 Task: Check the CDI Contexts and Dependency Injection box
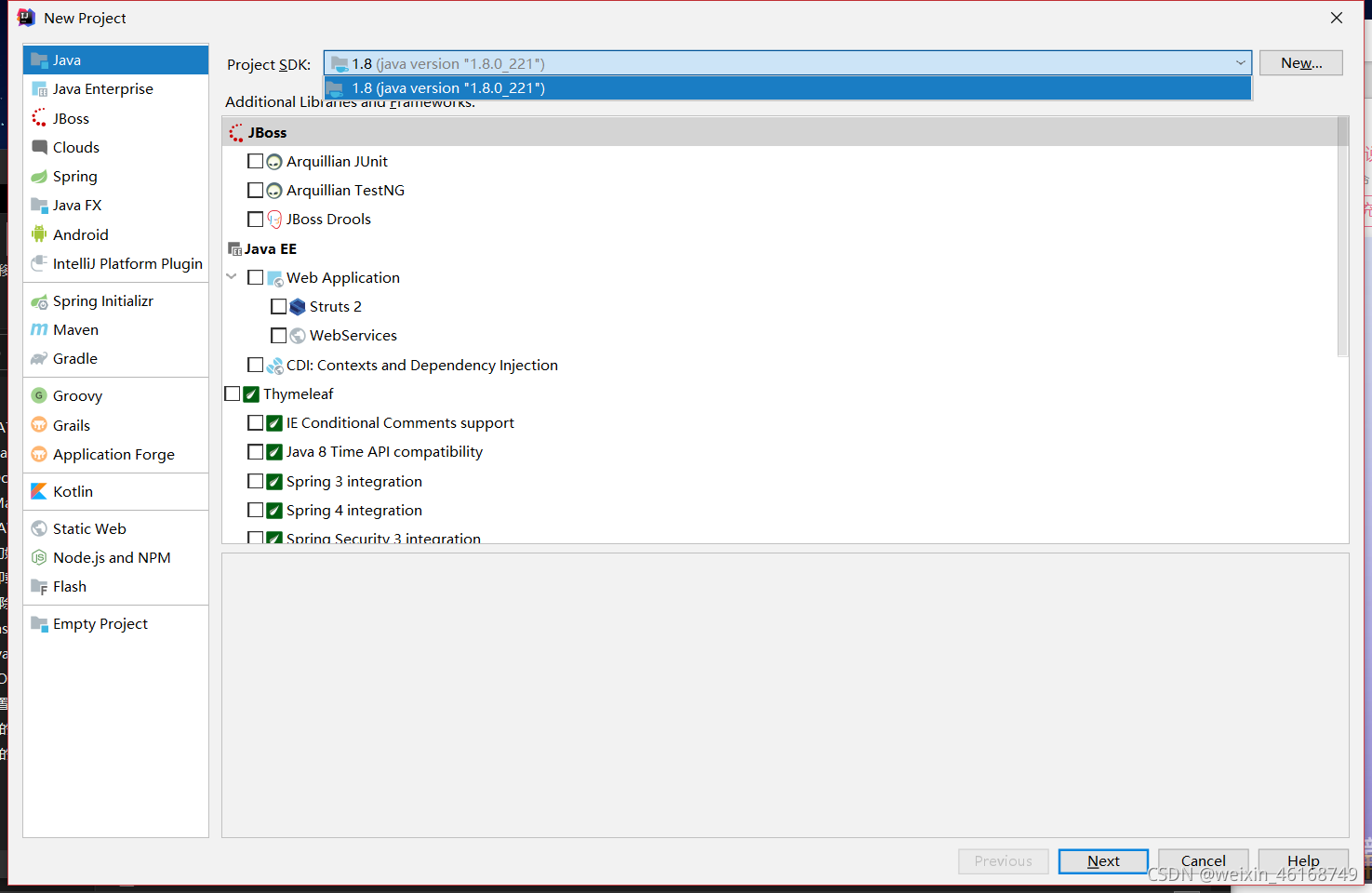(256, 365)
